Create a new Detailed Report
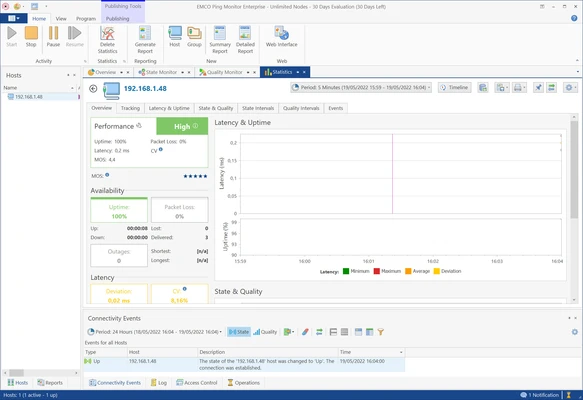Viewport: 583px width, 400px height. click(245, 40)
